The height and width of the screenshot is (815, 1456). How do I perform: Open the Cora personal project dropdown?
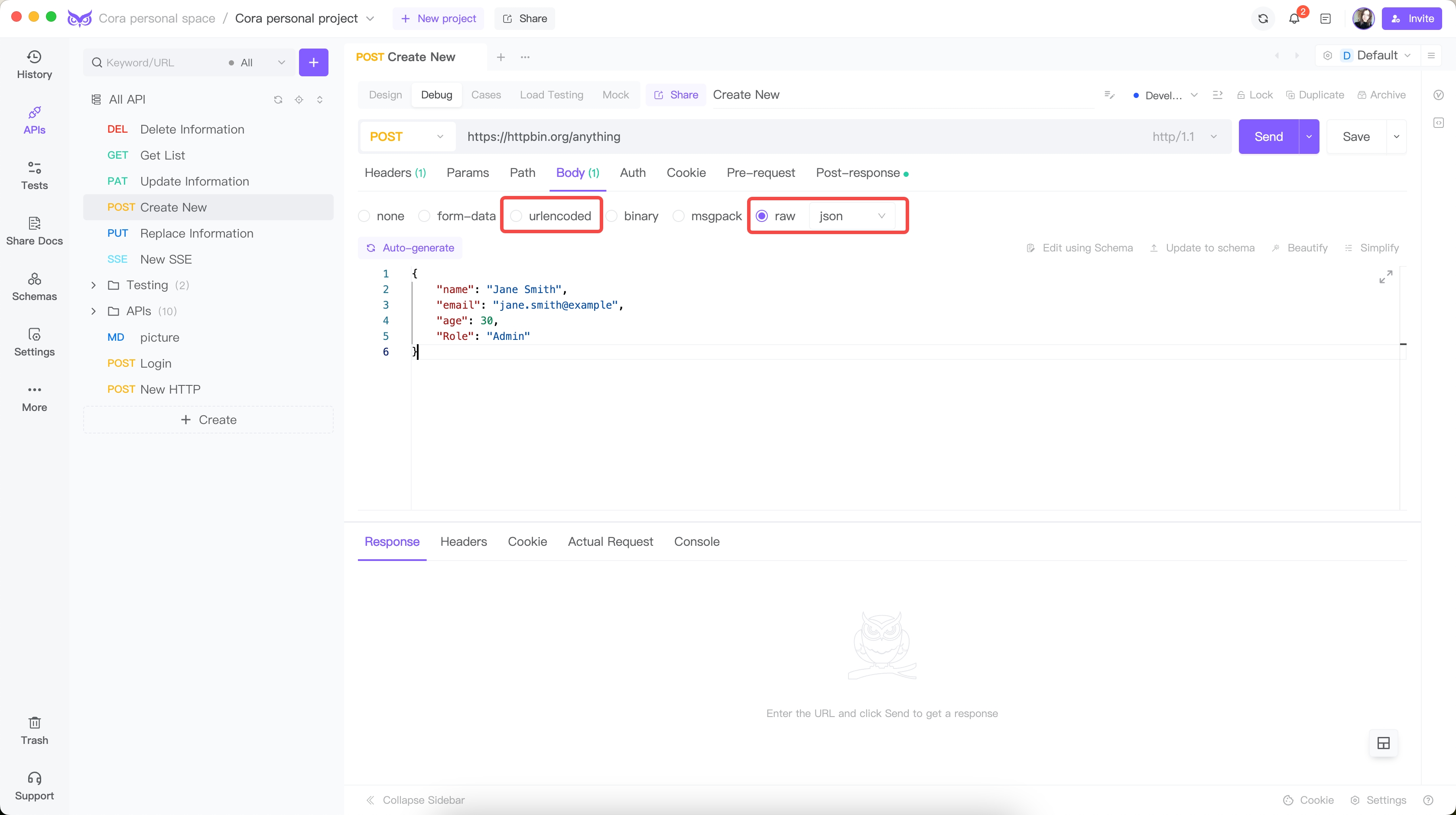click(305, 19)
